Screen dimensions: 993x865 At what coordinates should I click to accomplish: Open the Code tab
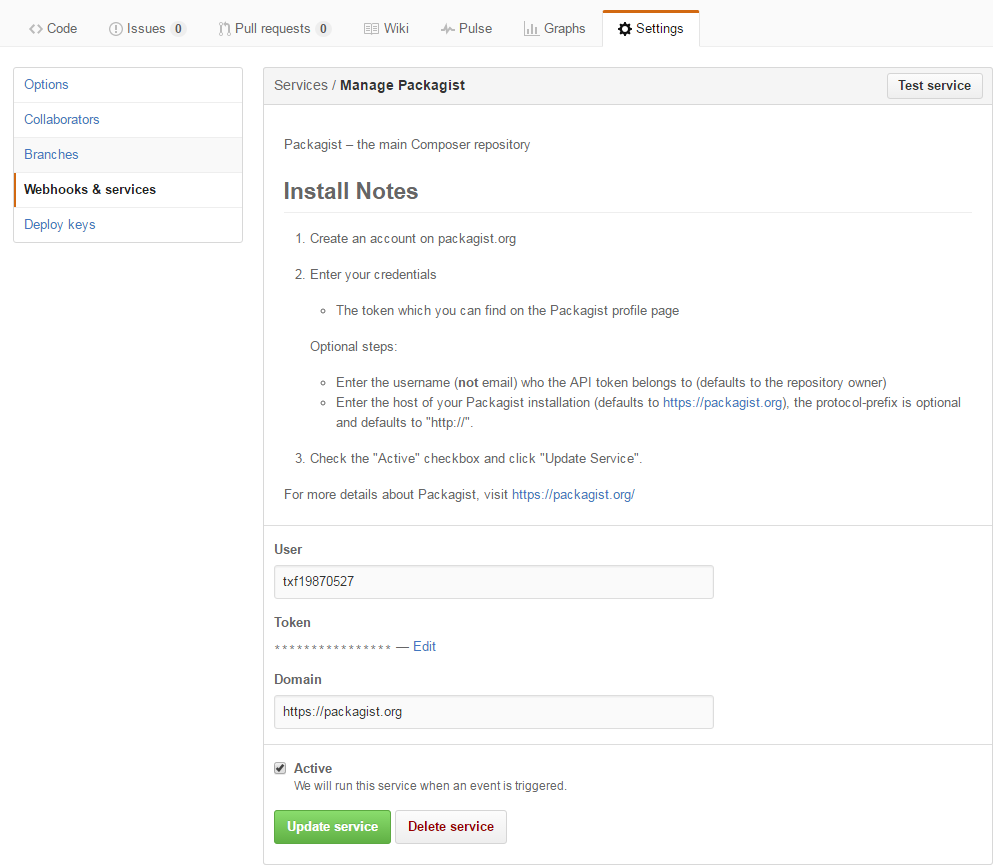53,28
